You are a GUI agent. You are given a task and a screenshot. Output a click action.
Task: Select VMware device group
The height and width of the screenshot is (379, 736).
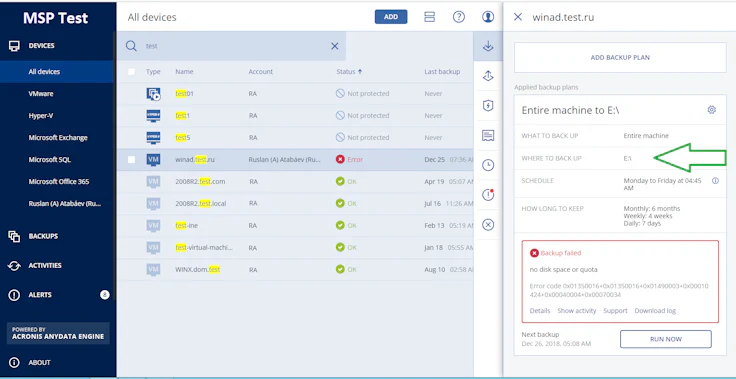tap(41, 93)
